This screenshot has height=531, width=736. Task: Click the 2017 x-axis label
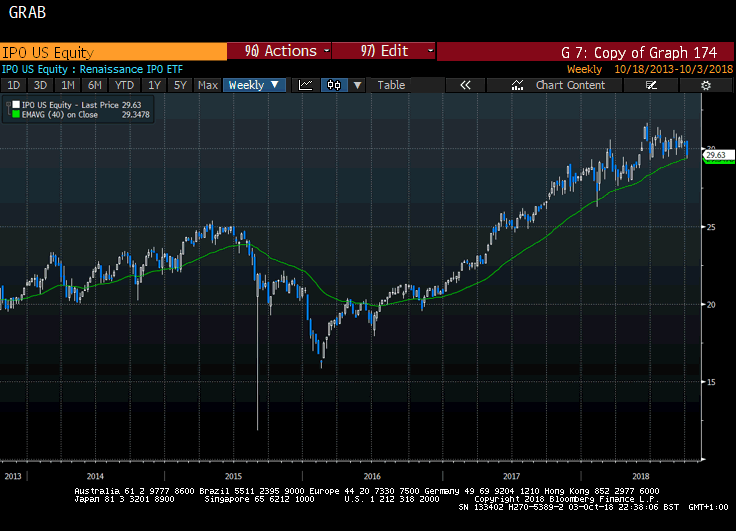point(511,476)
